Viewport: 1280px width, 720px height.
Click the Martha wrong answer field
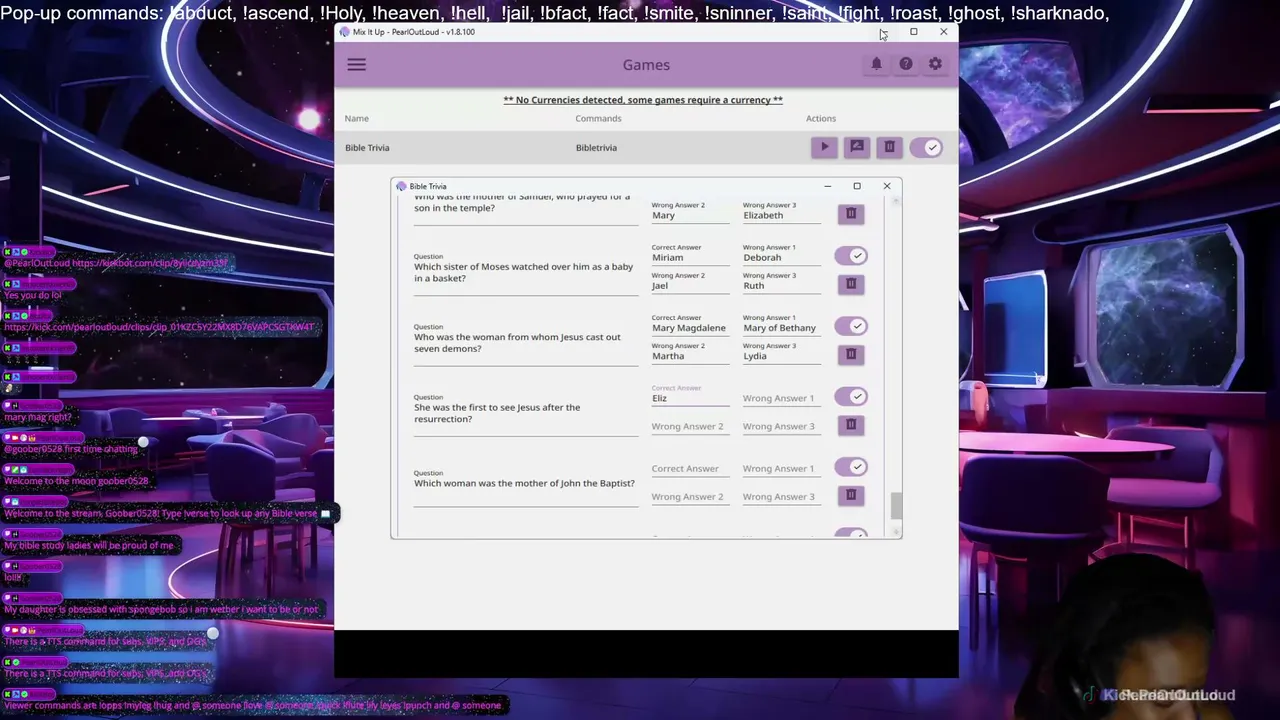coord(690,355)
